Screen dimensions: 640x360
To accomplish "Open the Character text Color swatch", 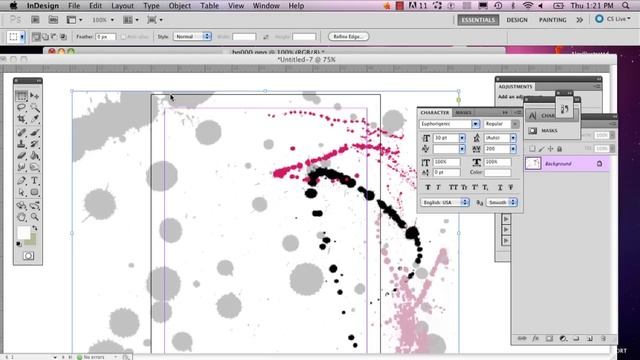I will (x=497, y=173).
